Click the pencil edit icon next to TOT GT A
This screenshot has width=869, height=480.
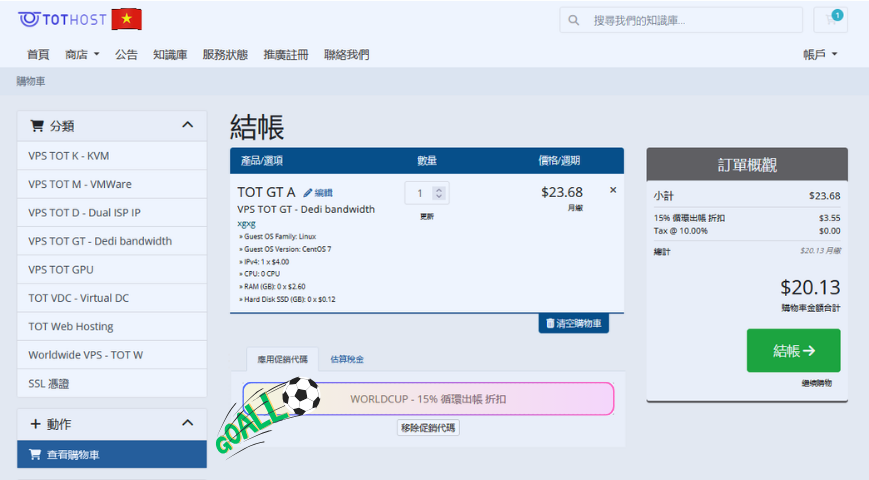tap(308, 193)
